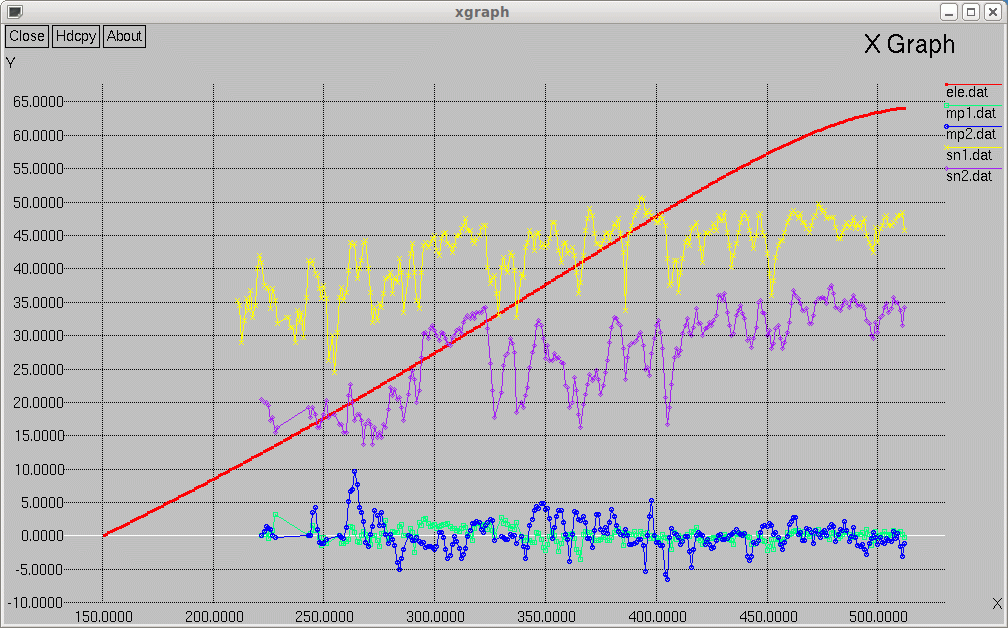The height and width of the screenshot is (628, 1008).
Task: Click the X Graph title text
Action: [909, 44]
